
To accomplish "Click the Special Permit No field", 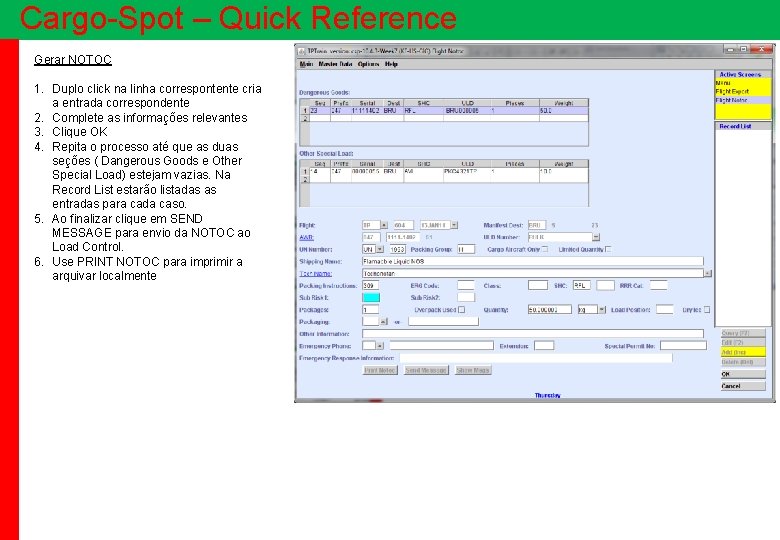I will pyautogui.click(x=683, y=346).
